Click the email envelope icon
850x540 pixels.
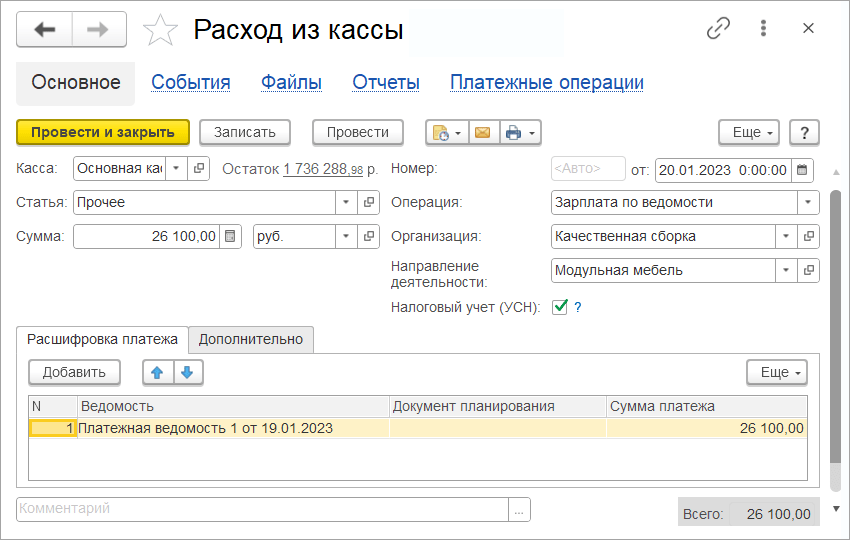pyautogui.click(x=483, y=132)
